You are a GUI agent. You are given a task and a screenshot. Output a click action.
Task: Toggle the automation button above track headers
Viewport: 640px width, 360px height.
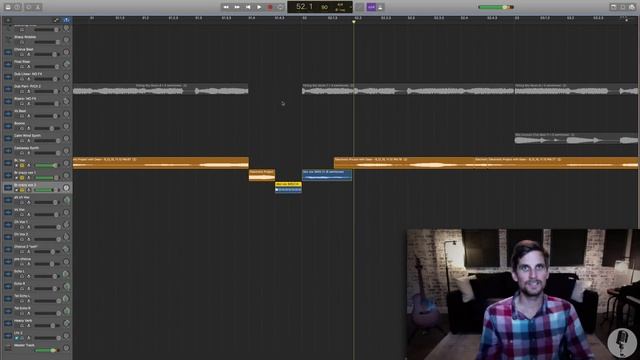(57, 20)
